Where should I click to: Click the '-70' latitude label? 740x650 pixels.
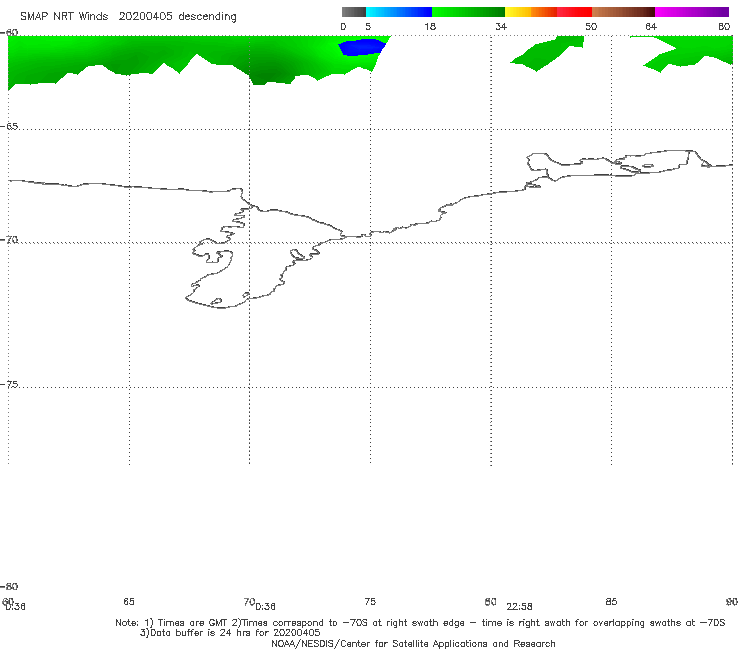pyautogui.click(x=9, y=240)
